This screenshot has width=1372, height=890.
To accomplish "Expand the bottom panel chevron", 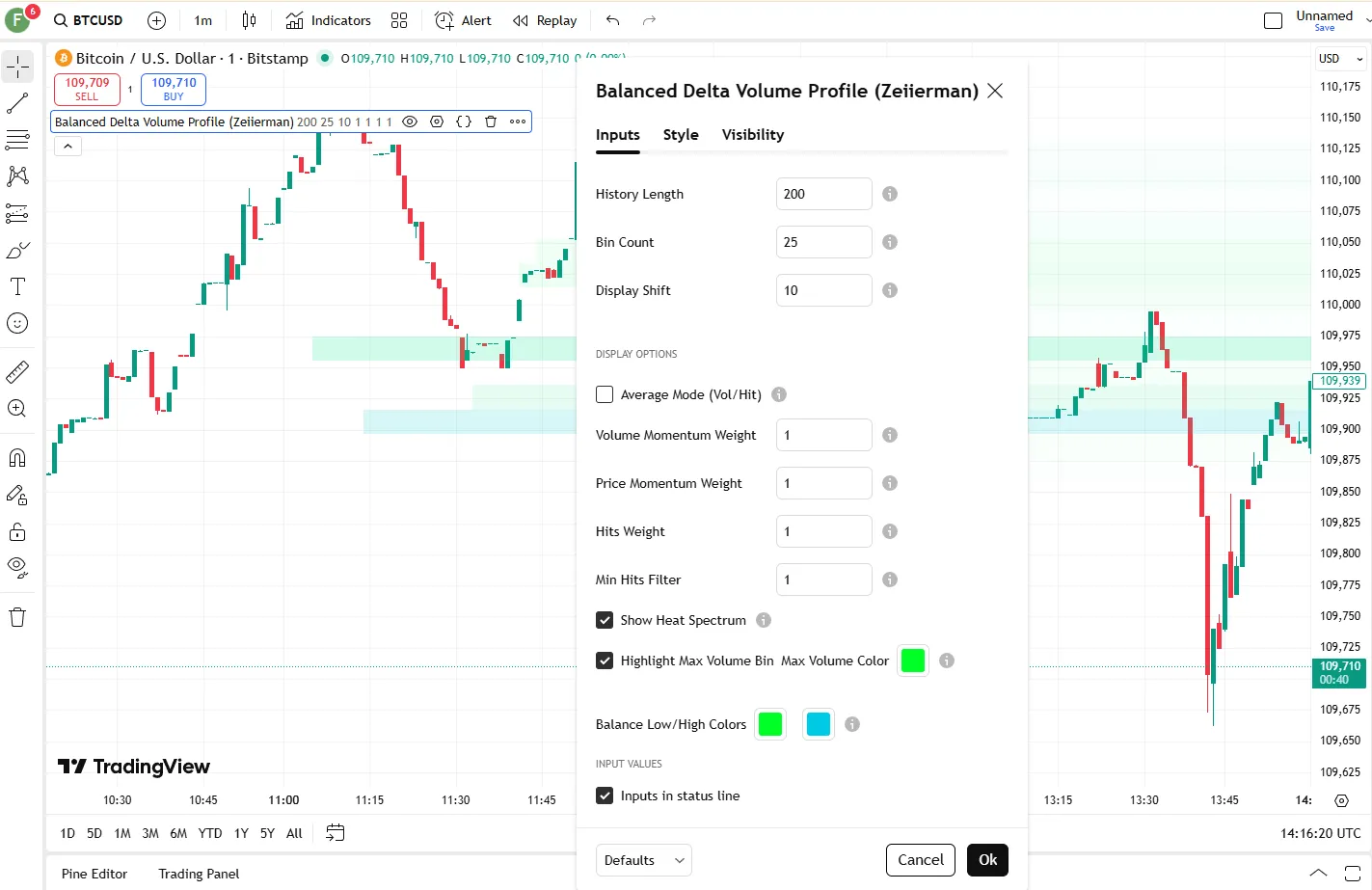I will point(1318,874).
